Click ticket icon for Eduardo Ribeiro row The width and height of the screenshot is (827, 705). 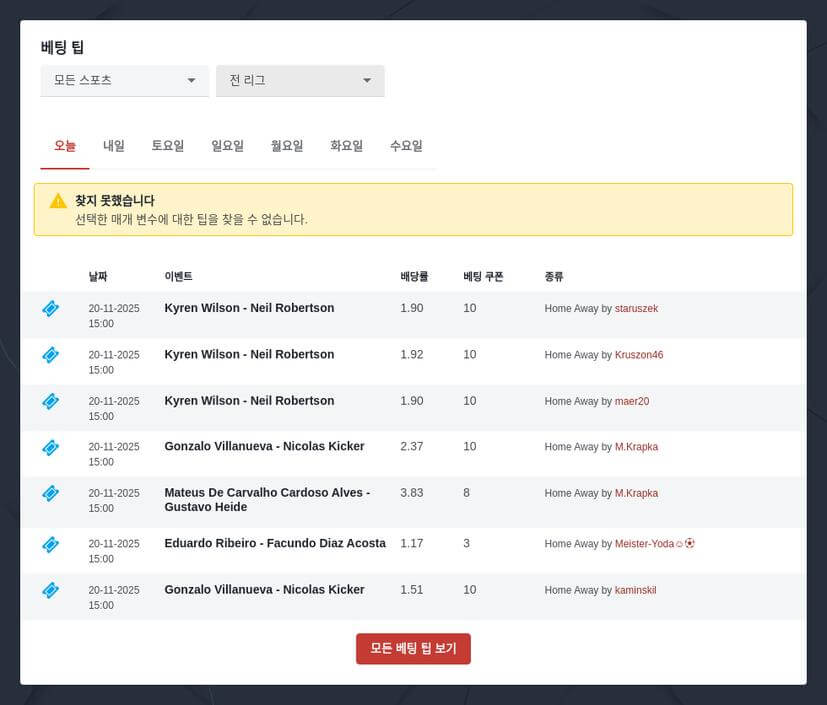point(50,545)
